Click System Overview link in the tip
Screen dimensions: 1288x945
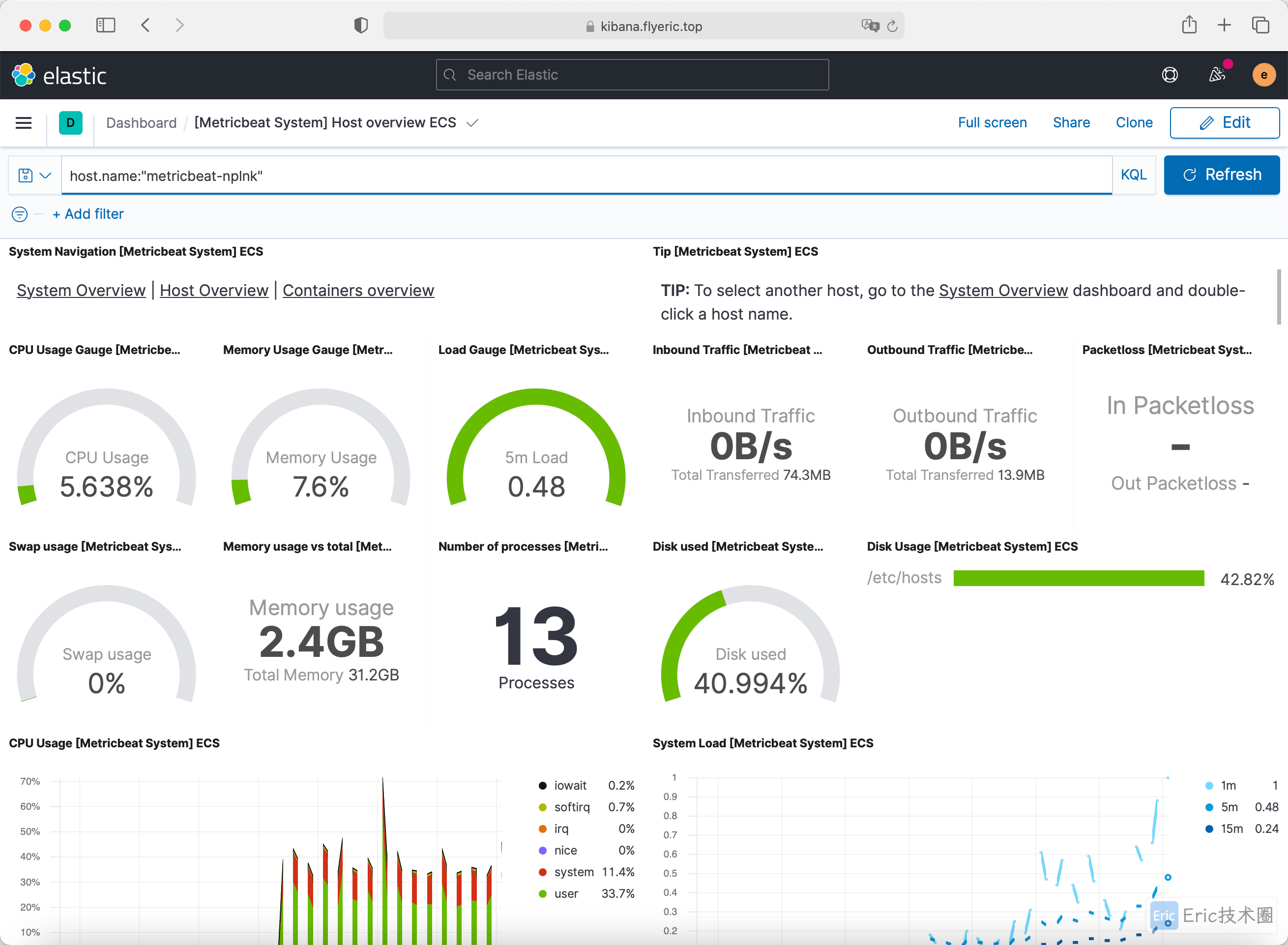click(1003, 291)
